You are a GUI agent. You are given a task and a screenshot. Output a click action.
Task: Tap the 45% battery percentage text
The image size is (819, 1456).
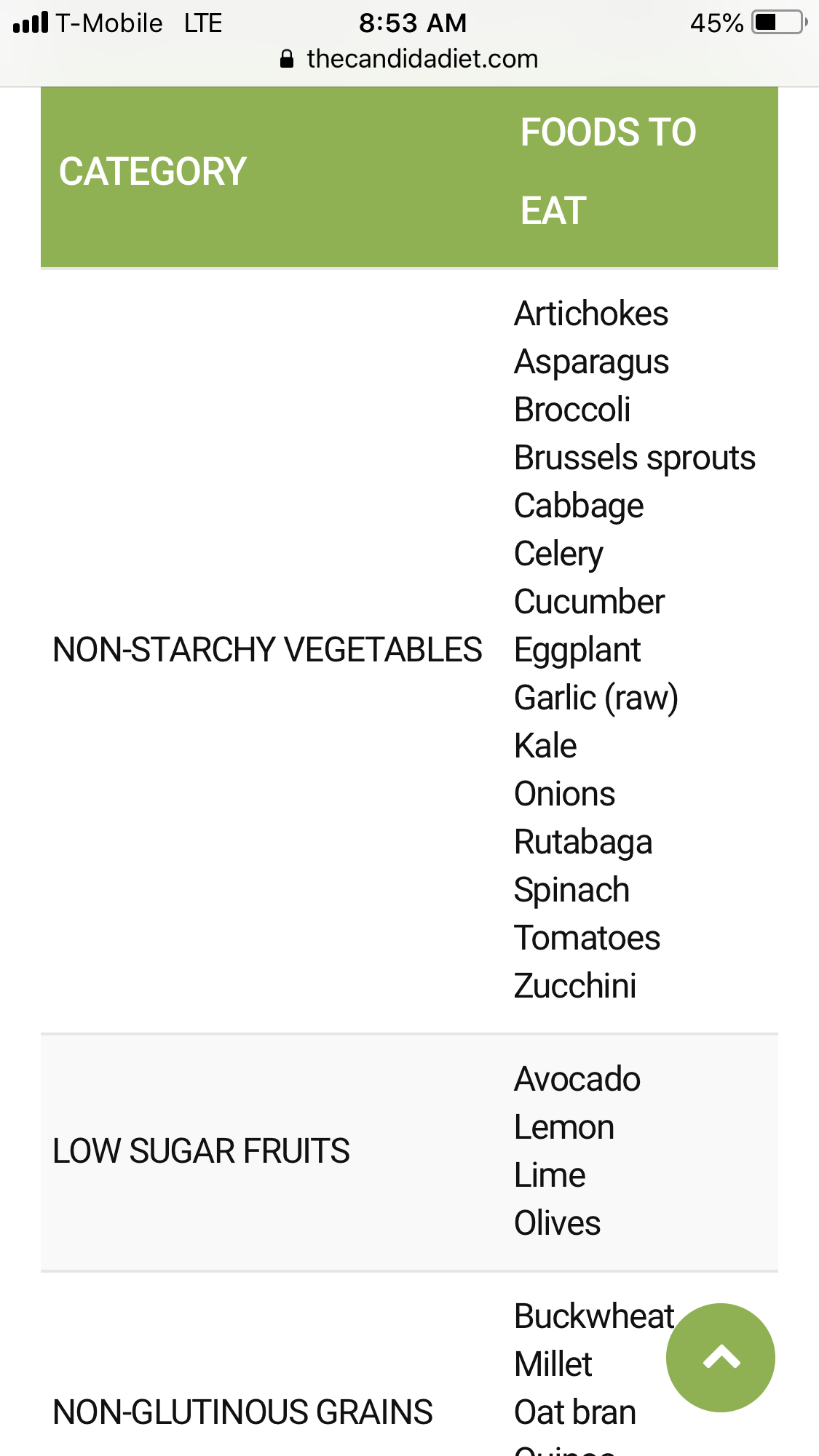[716, 23]
